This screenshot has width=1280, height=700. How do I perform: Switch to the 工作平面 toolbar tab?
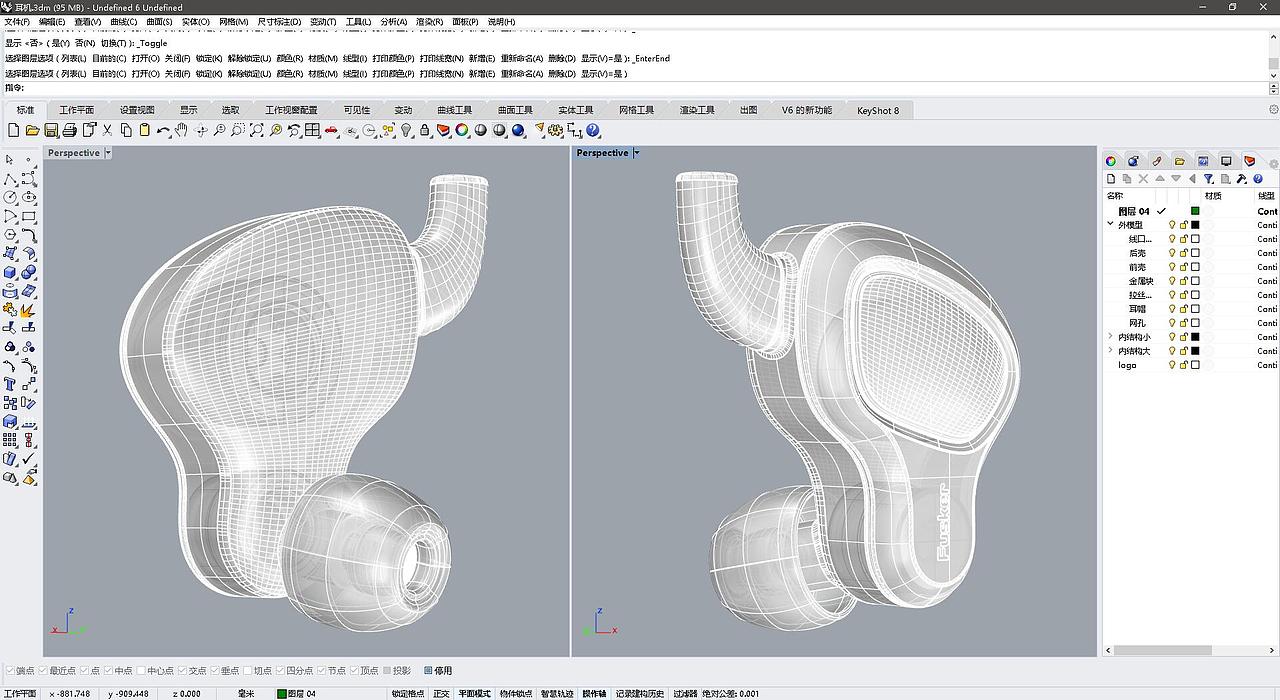click(77, 110)
